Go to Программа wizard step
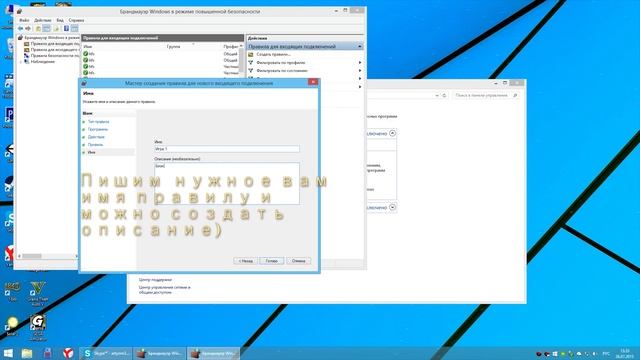The width and height of the screenshot is (640, 360). pyautogui.click(x=98, y=129)
